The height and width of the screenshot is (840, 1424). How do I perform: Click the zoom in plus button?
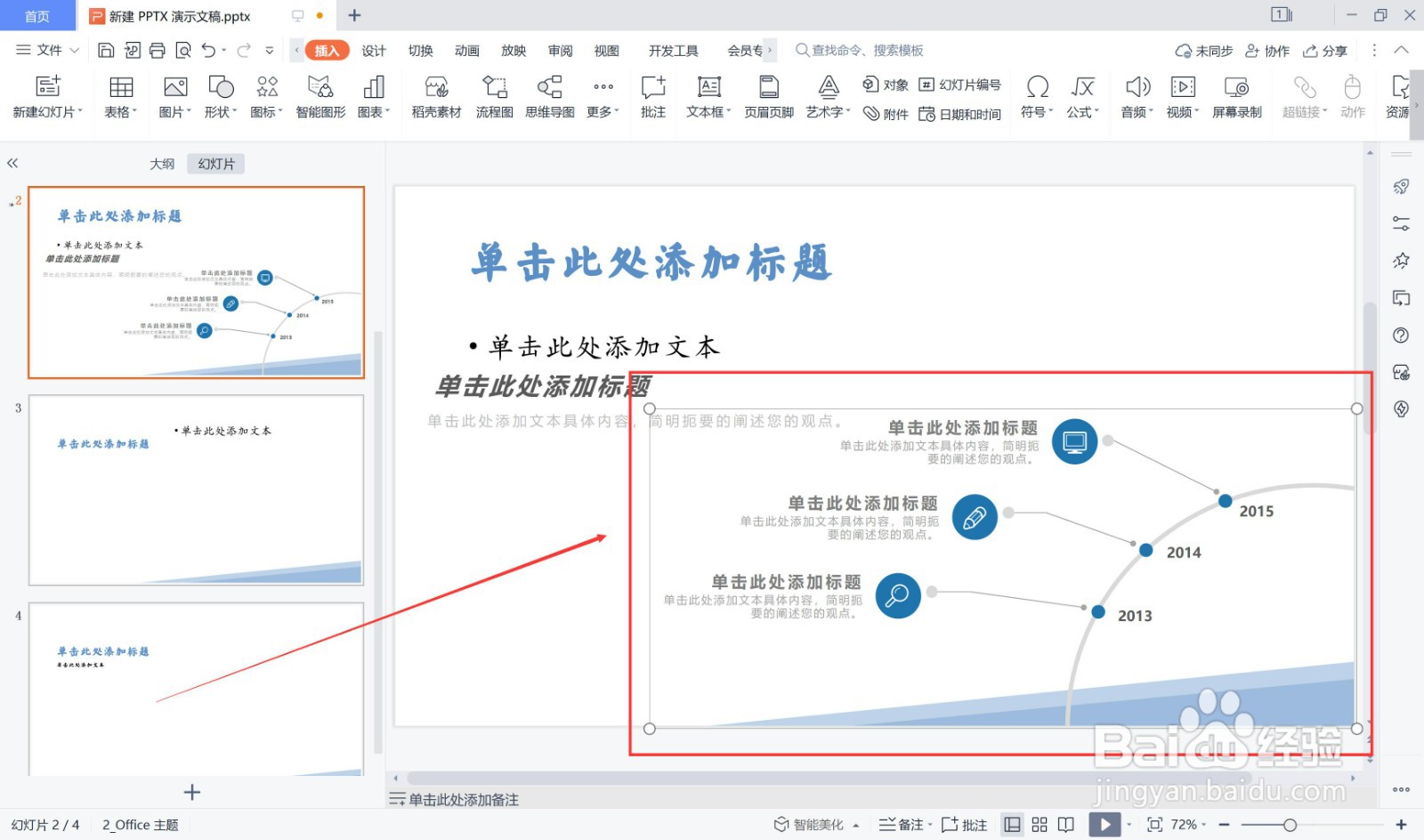pyautogui.click(x=1400, y=825)
